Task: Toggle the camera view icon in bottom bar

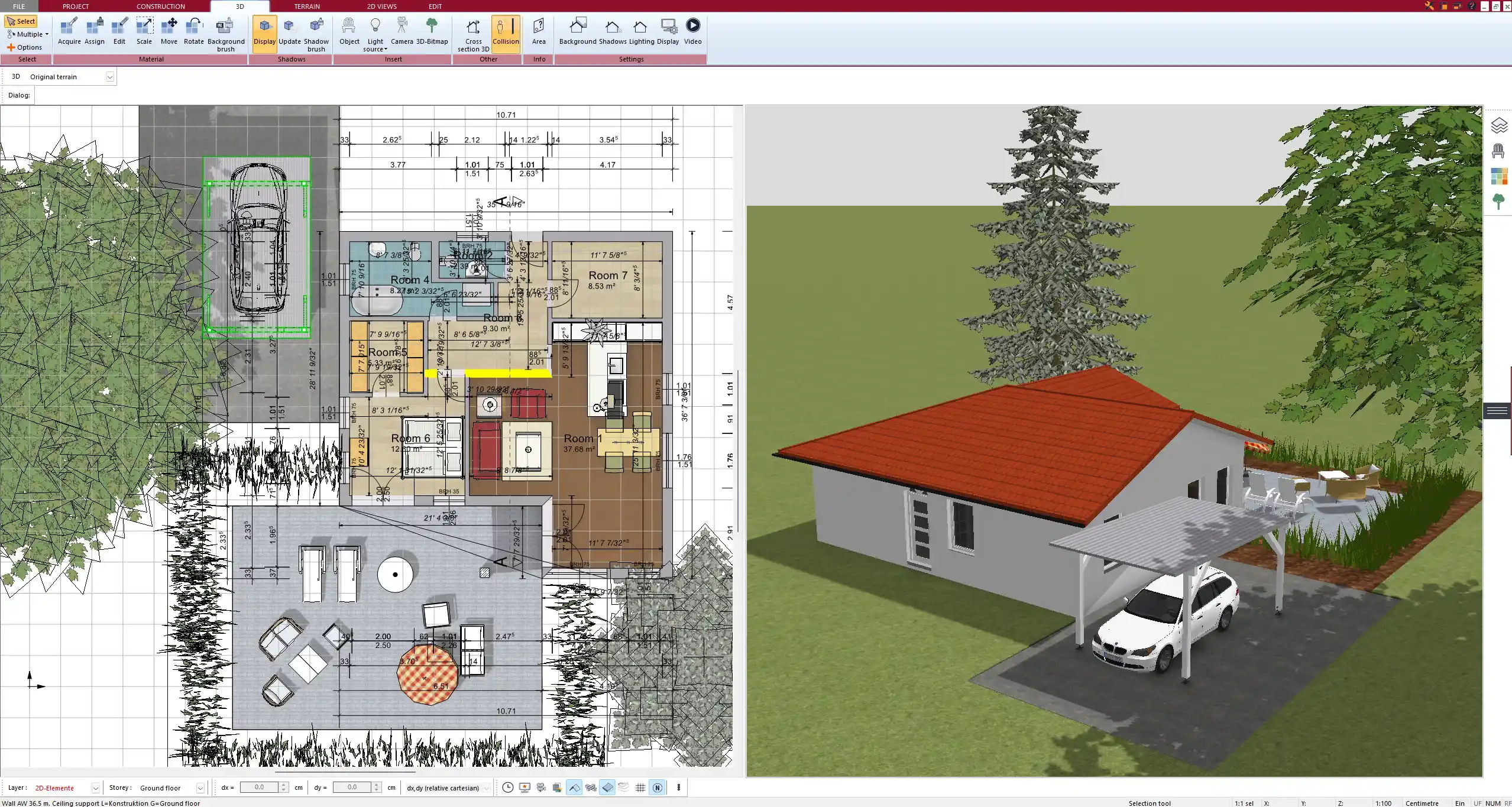Action: tap(540, 787)
